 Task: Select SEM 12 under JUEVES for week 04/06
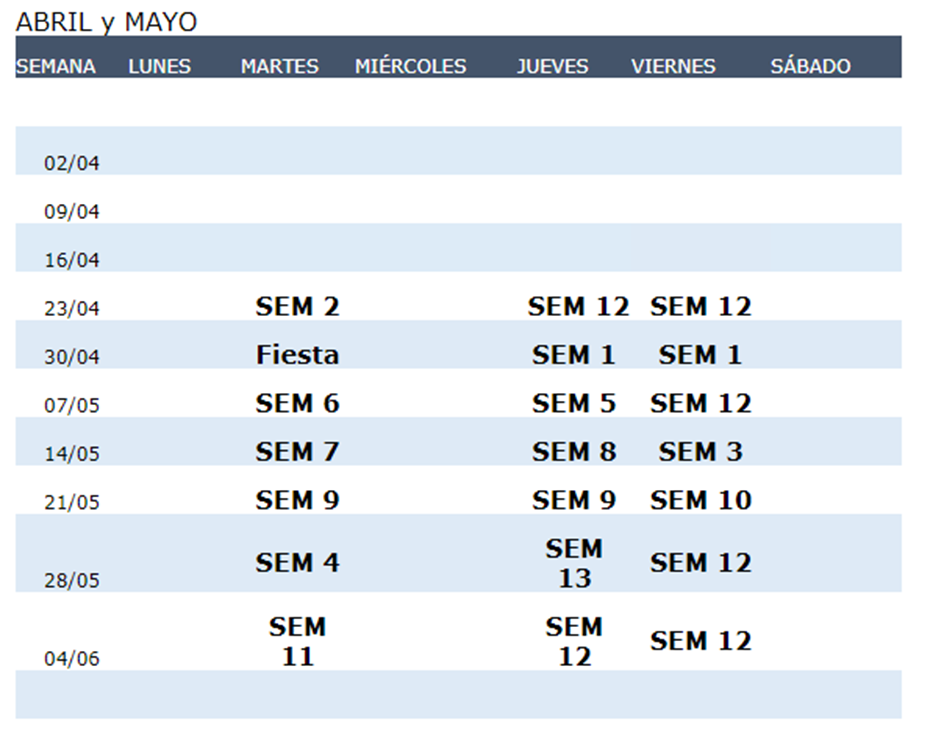pos(574,642)
